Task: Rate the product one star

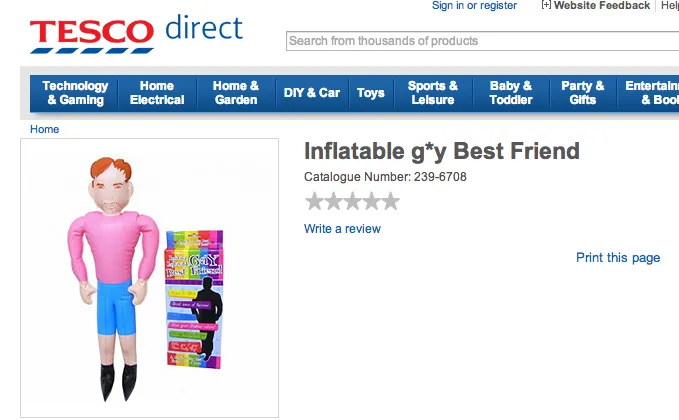Action: click(315, 202)
